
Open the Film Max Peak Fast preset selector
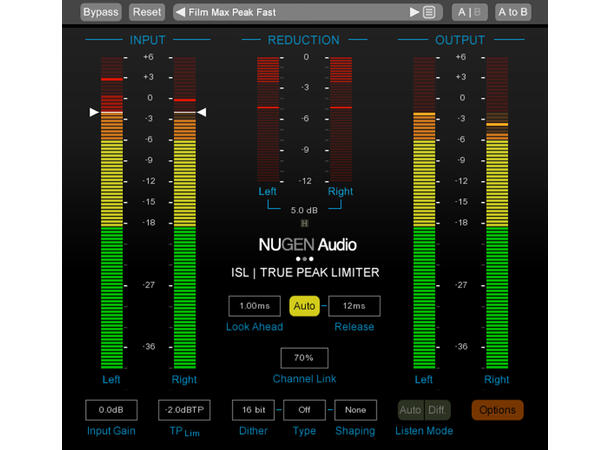tap(308, 12)
